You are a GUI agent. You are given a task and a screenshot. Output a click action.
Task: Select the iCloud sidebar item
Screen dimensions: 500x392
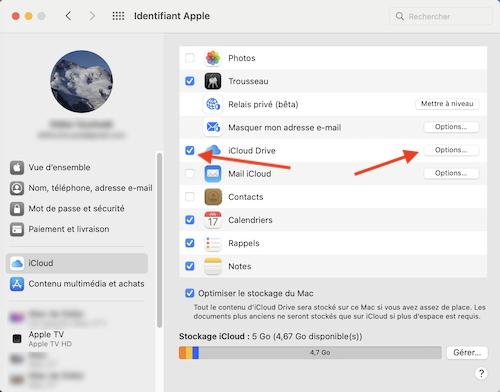(x=77, y=263)
